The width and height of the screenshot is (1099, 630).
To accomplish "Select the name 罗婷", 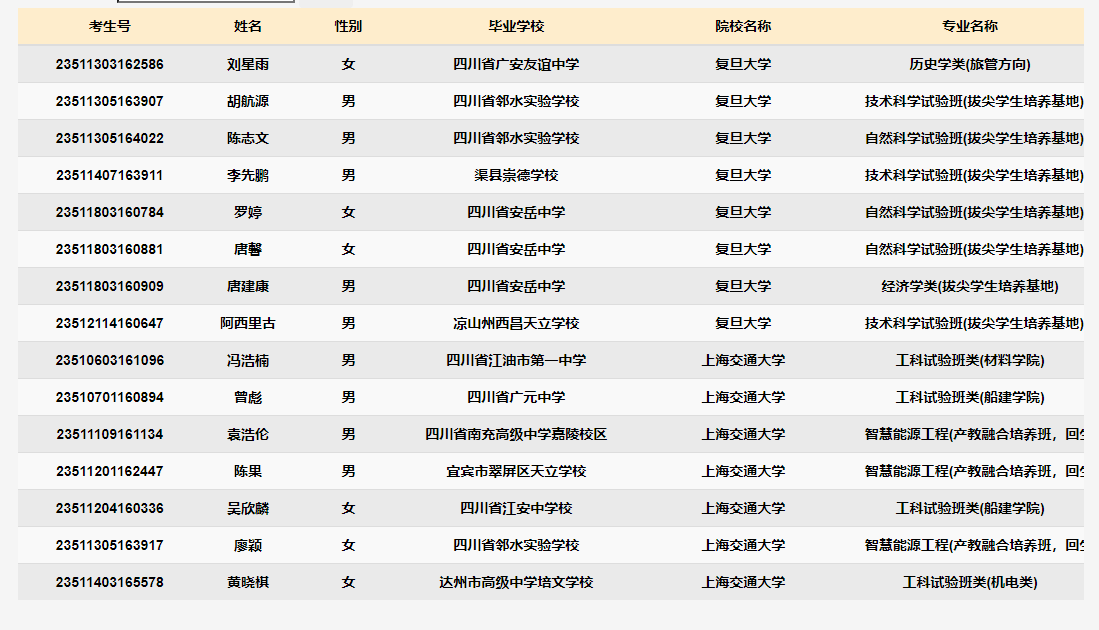I will pos(247,212).
